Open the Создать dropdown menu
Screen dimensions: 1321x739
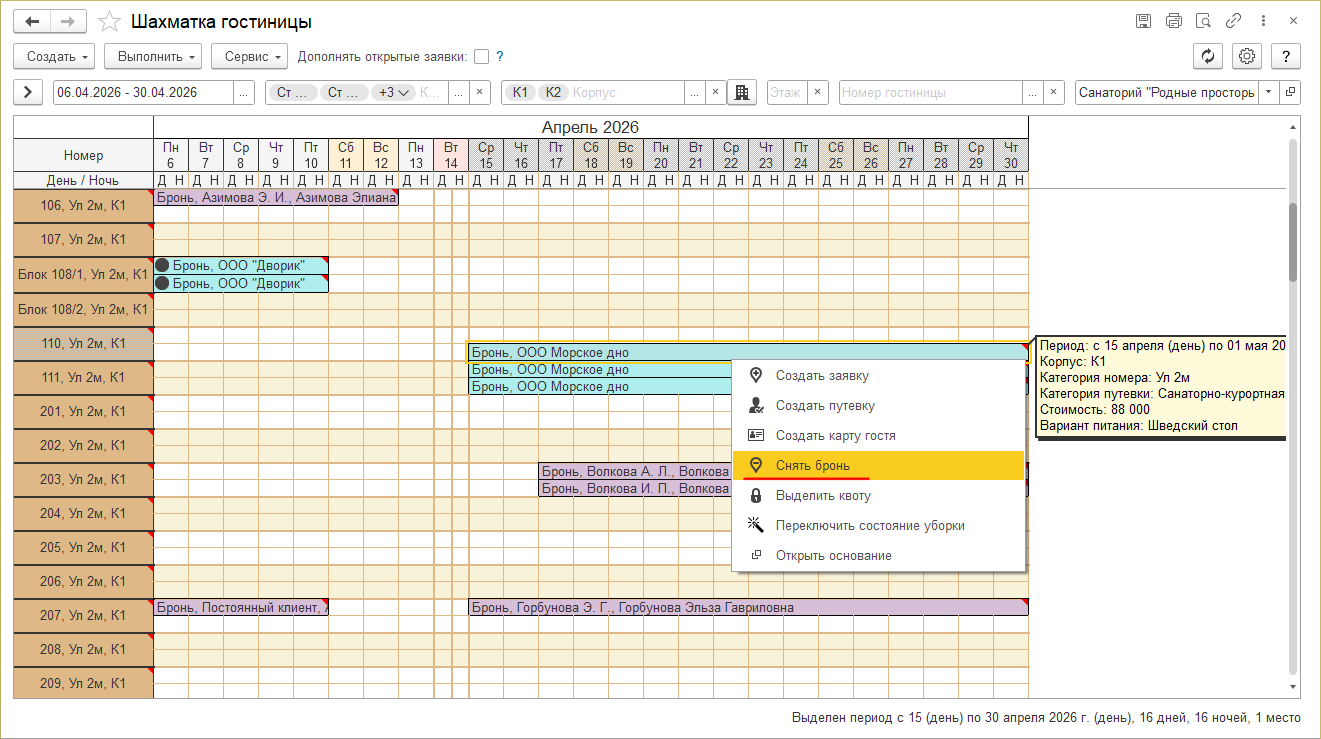tap(54, 57)
